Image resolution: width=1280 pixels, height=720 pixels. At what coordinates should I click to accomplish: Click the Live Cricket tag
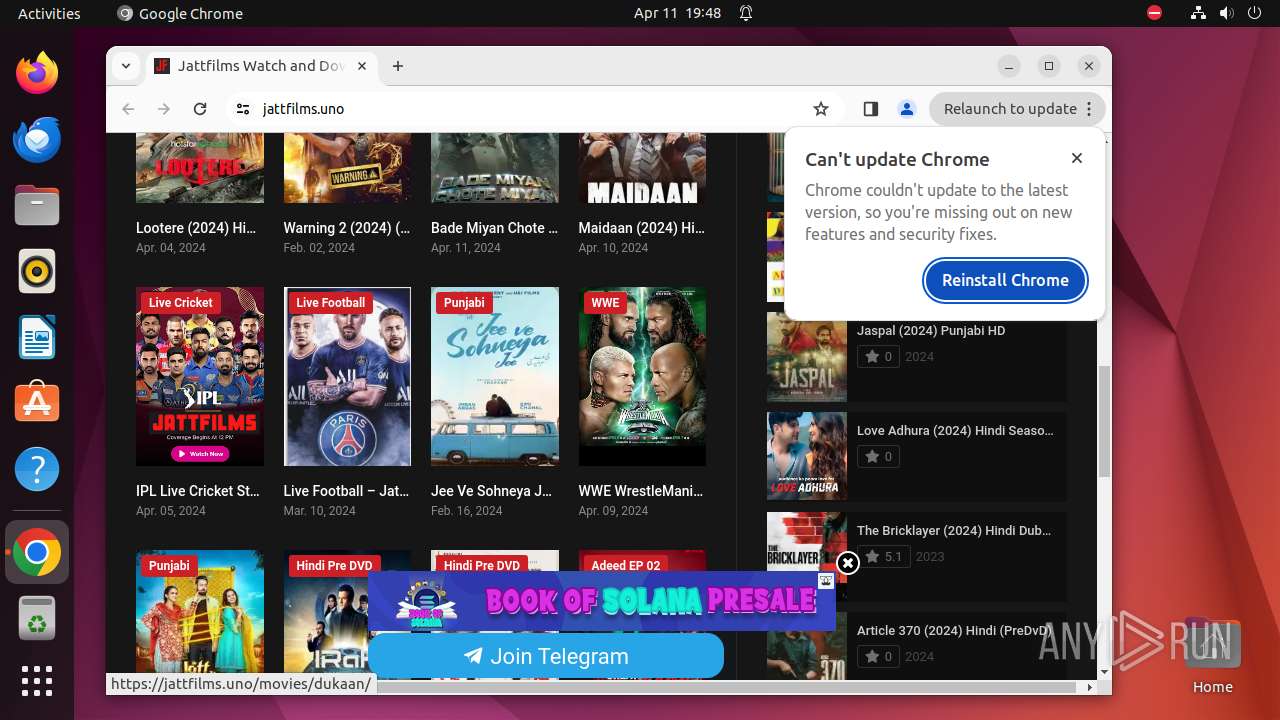pyautogui.click(x=180, y=302)
